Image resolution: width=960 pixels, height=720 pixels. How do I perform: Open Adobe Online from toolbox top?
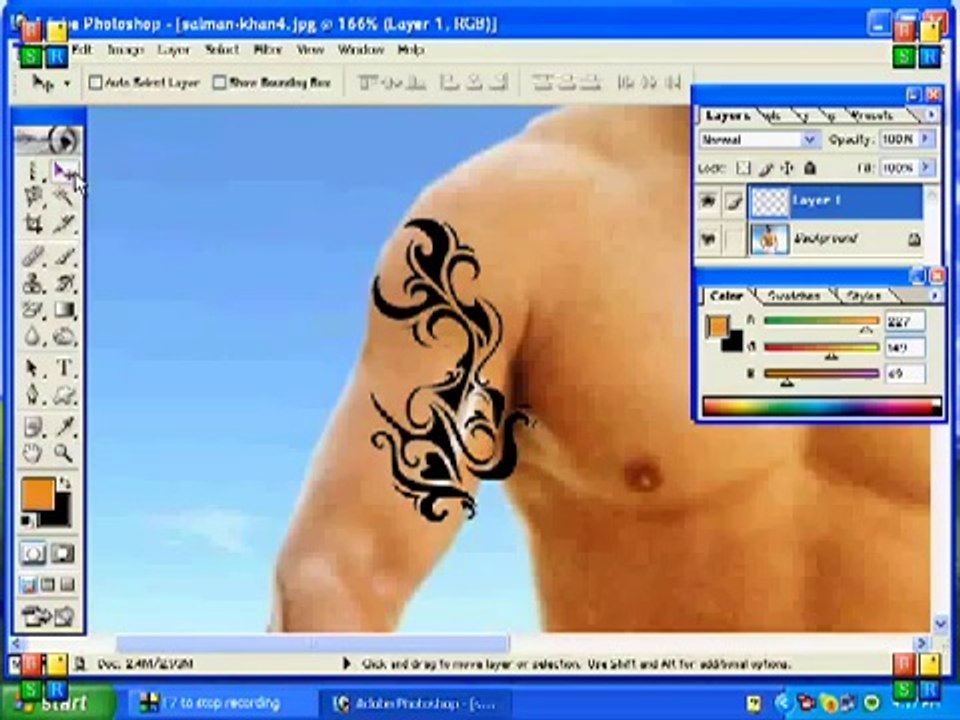tap(48, 141)
